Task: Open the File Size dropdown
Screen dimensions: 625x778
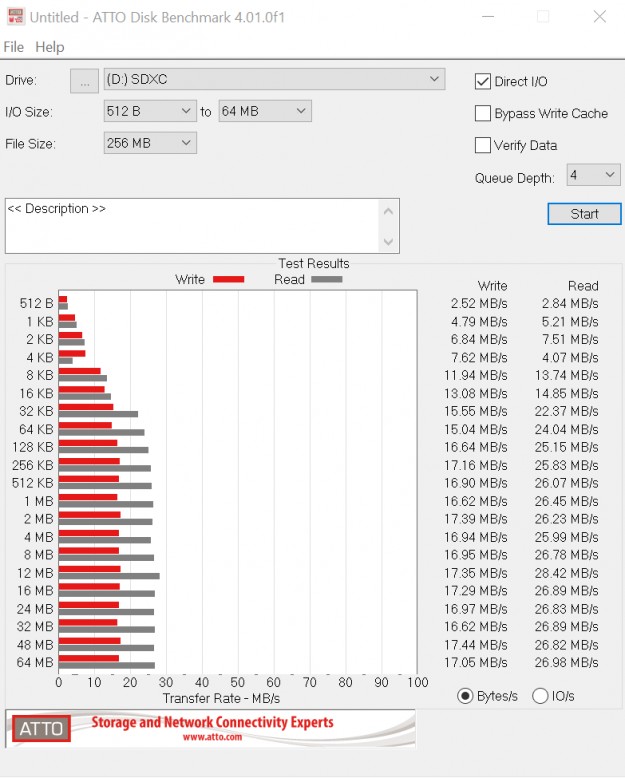Action: coord(150,143)
